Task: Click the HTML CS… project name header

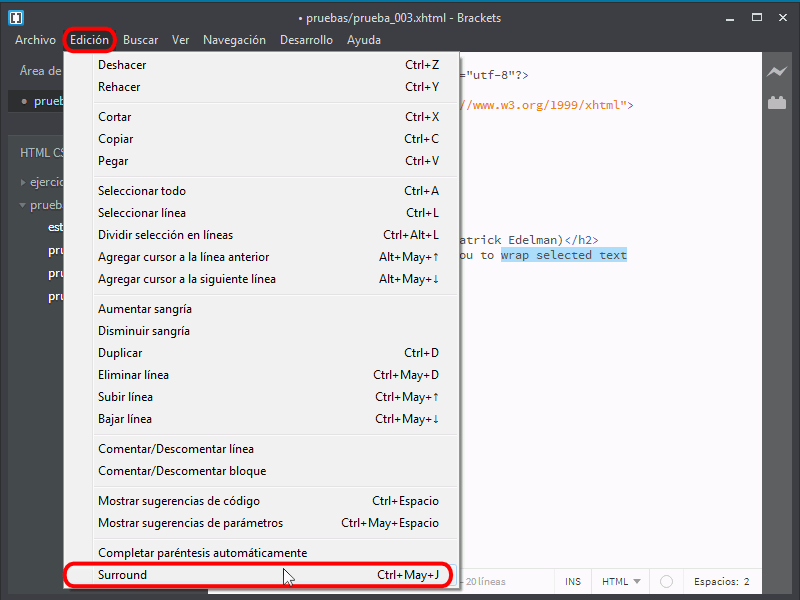Action: pyautogui.click(x=42, y=153)
